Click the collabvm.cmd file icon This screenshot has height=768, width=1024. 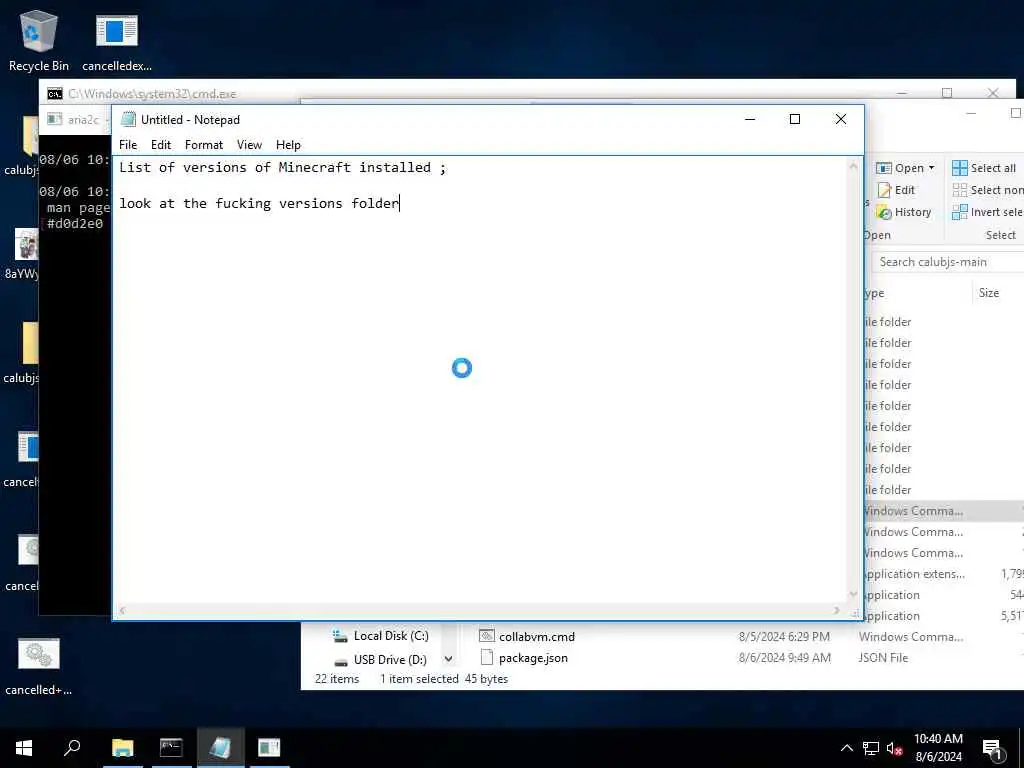tap(487, 636)
